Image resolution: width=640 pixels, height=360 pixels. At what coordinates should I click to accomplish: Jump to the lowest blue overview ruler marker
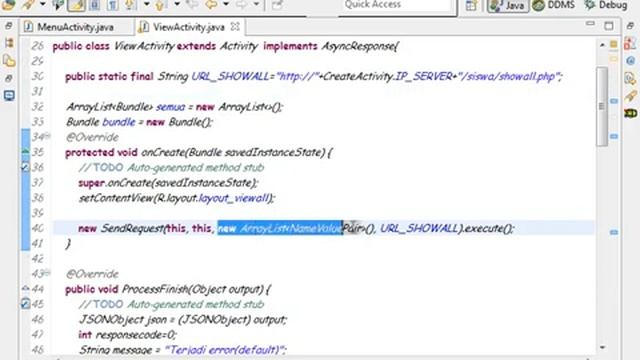pos(614,232)
